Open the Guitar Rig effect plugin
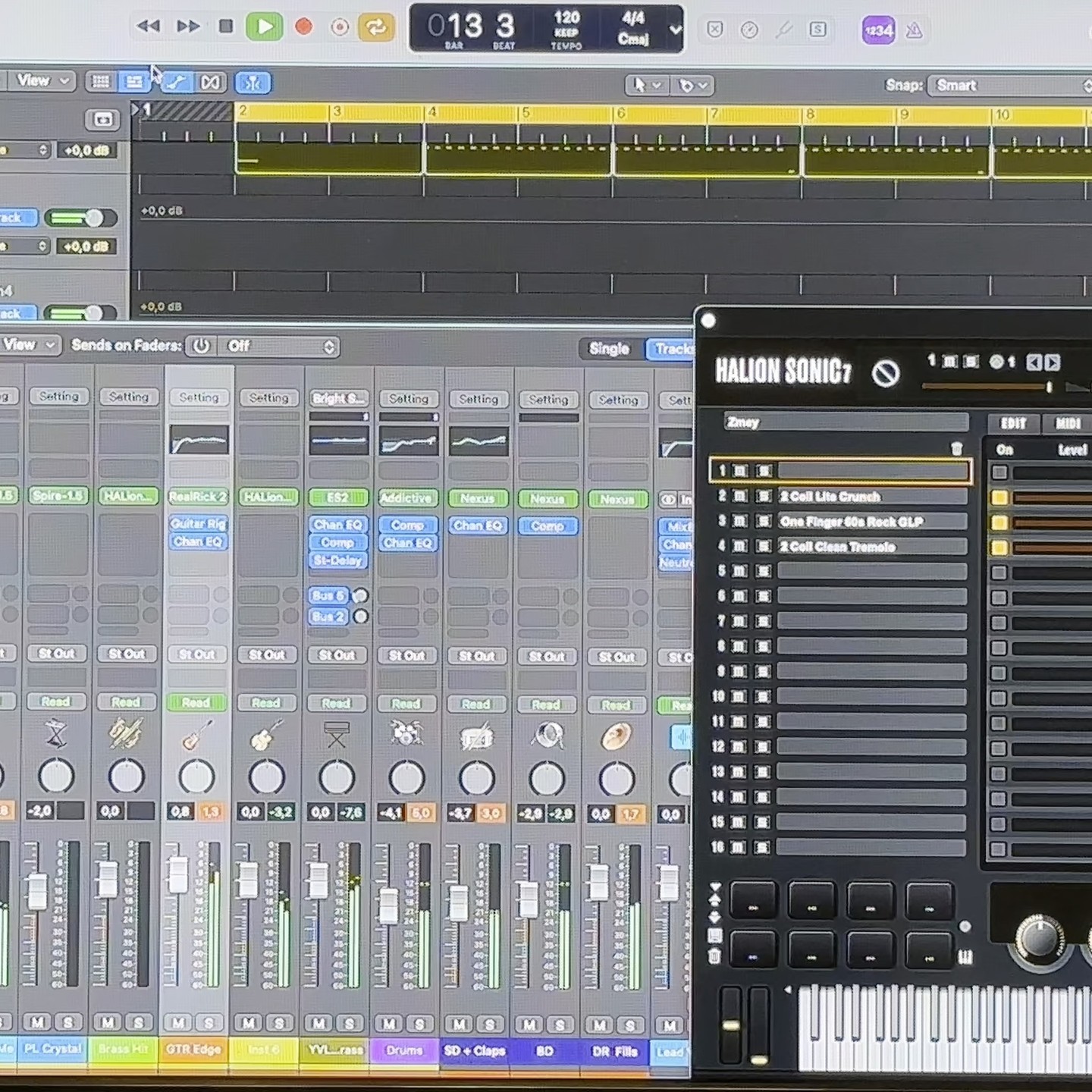1092x1092 pixels. tap(199, 523)
